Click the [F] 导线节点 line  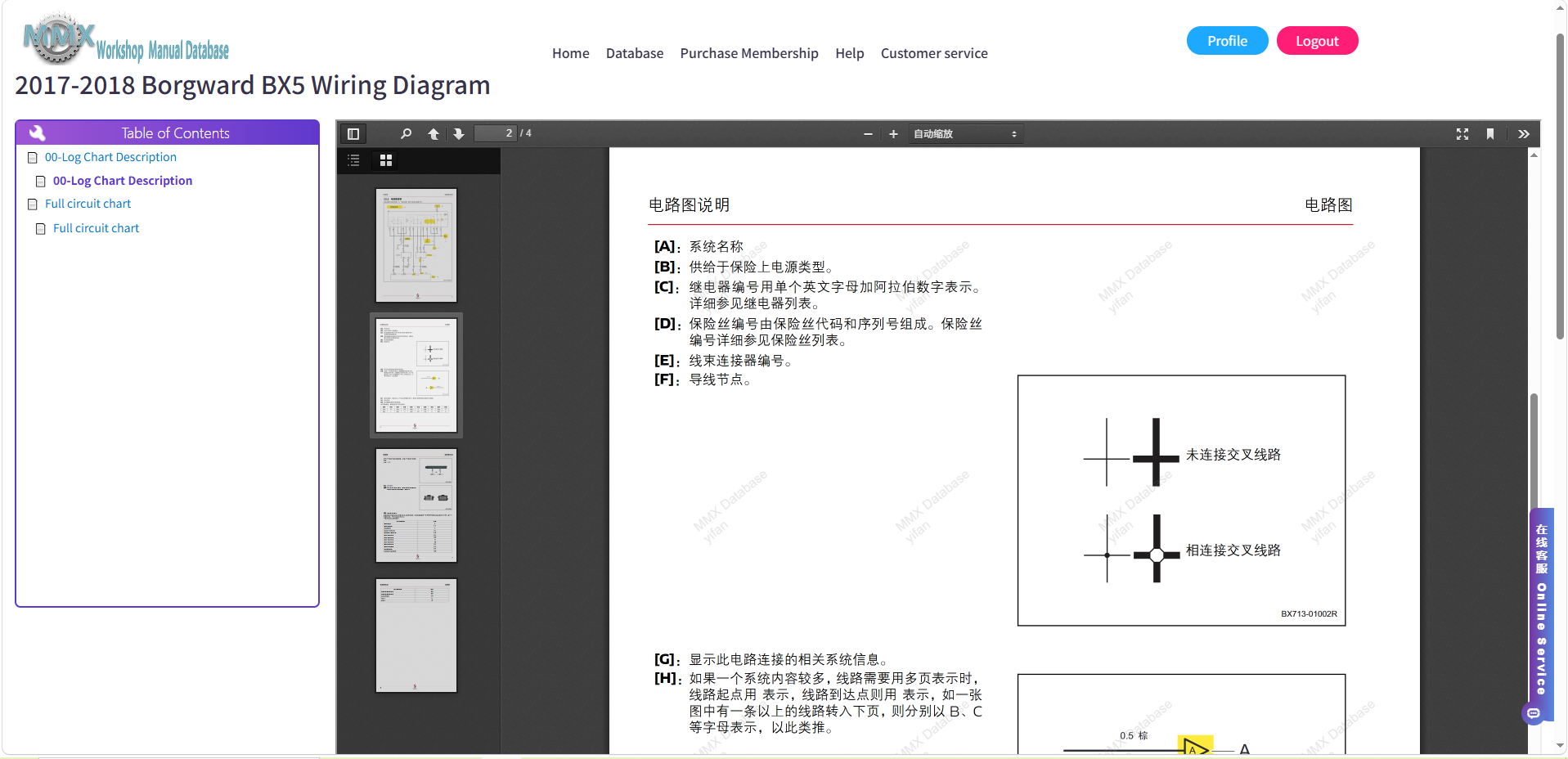pyautogui.click(x=703, y=379)
